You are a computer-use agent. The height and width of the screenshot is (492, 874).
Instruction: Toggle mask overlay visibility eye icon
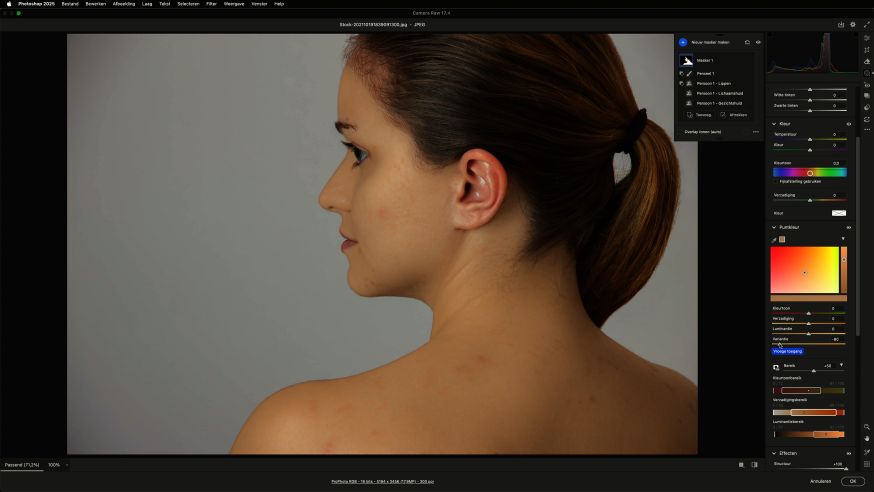[758, 42]
